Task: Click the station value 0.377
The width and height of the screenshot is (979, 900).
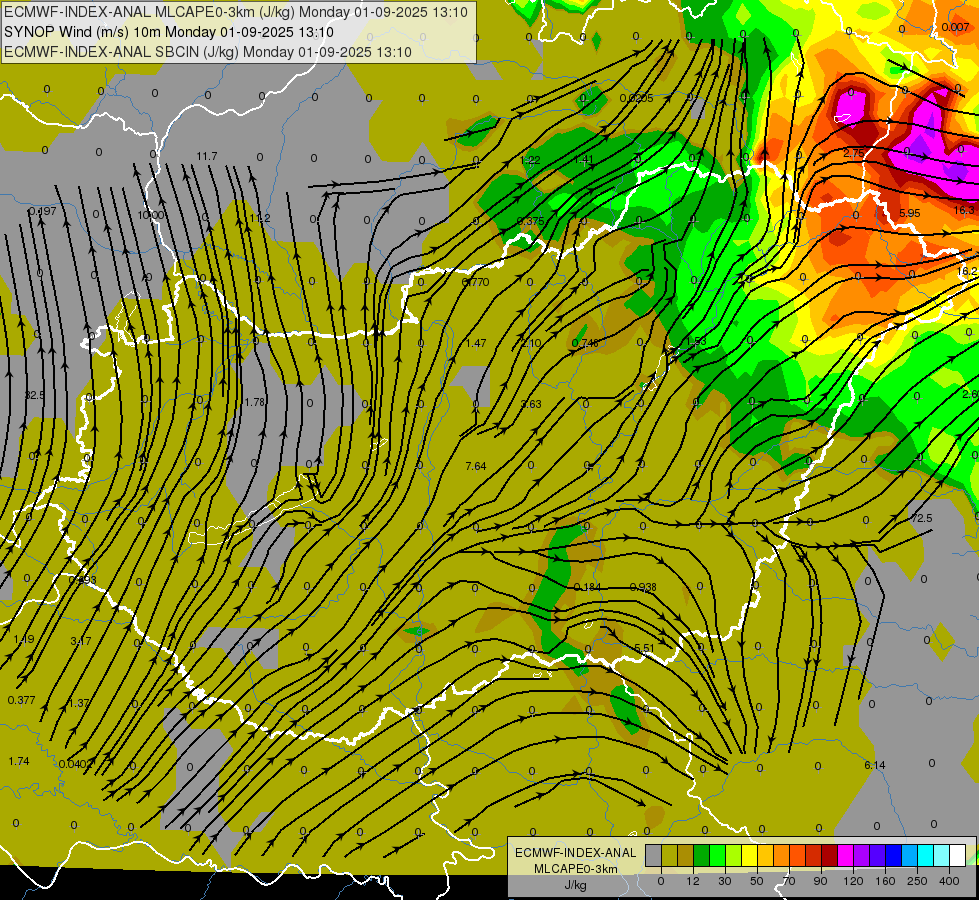Action: tap(21, 700)
